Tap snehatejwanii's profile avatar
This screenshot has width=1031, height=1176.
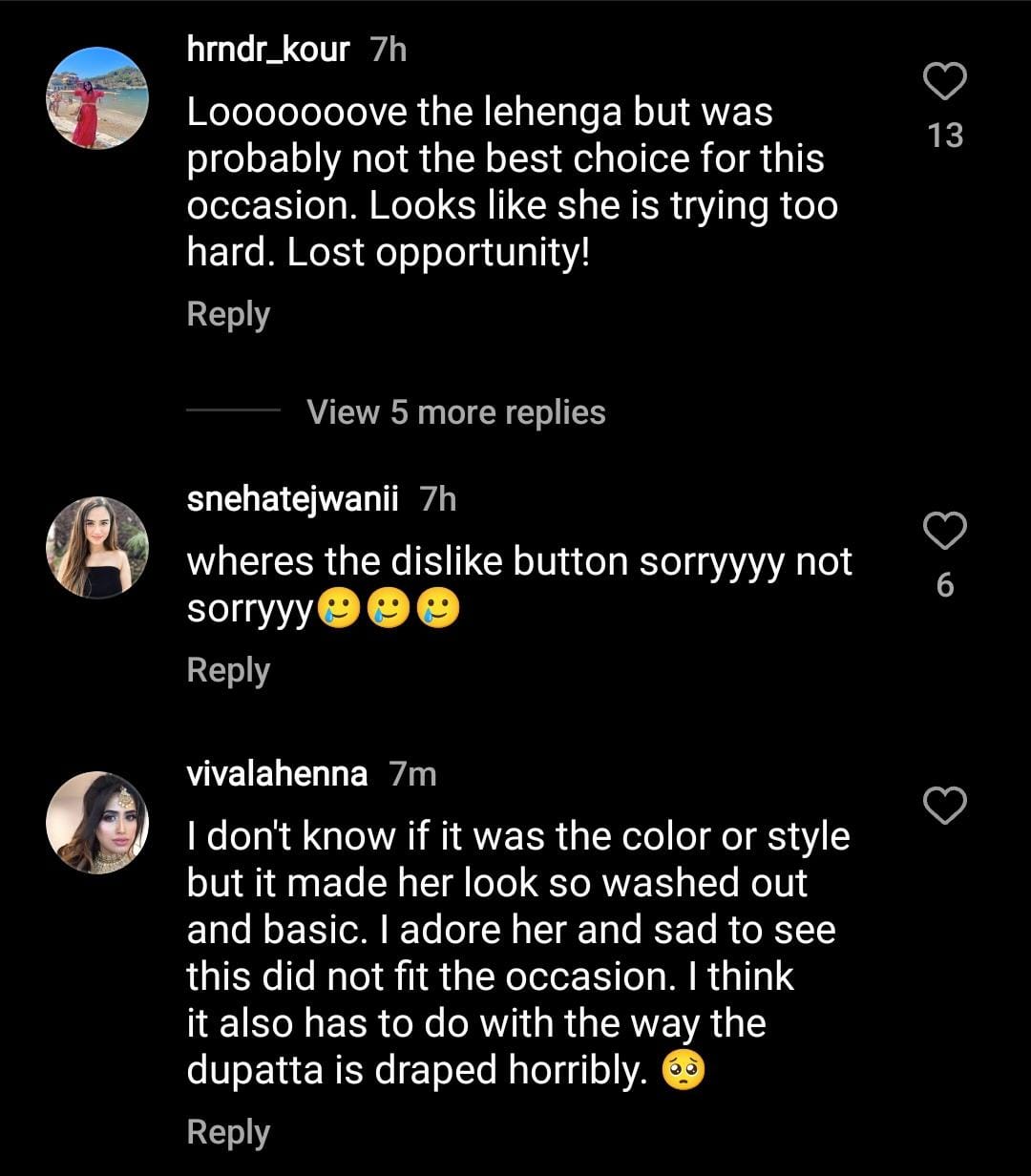(x=97, y=547)
